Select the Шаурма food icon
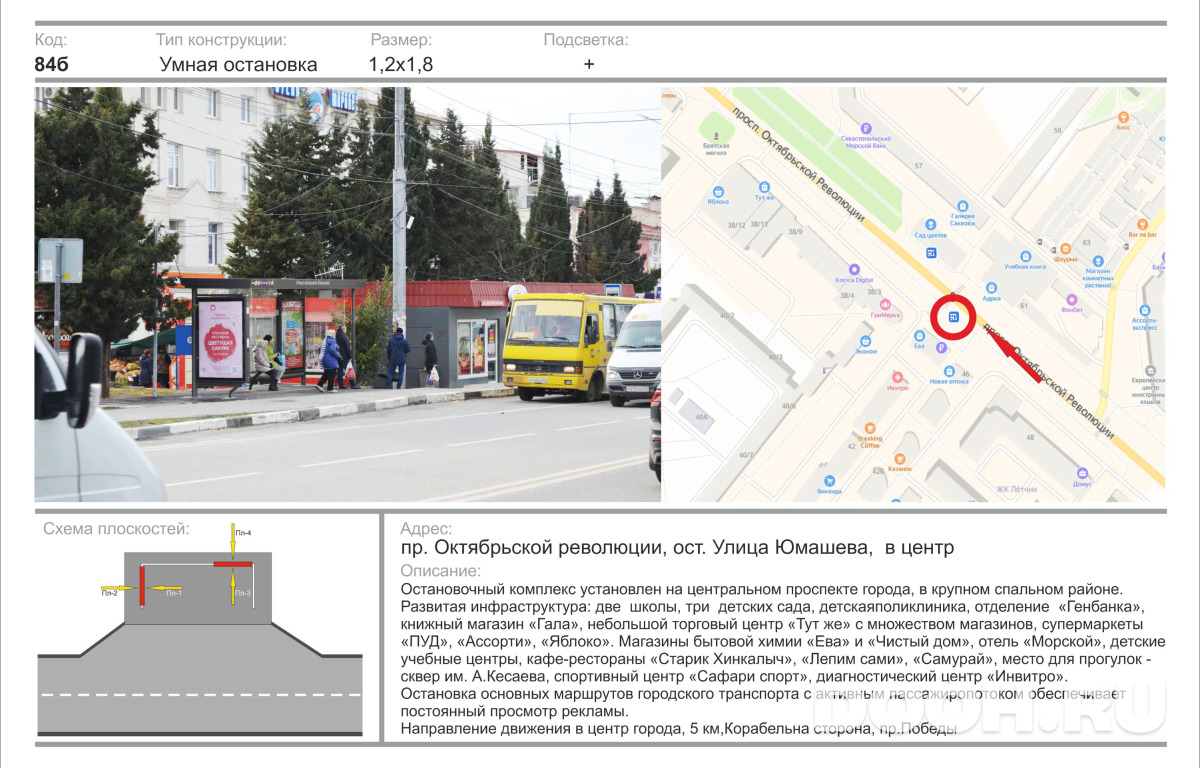Image resolution: width=1200 pixels, height=768 pixels. [1065, 248]
